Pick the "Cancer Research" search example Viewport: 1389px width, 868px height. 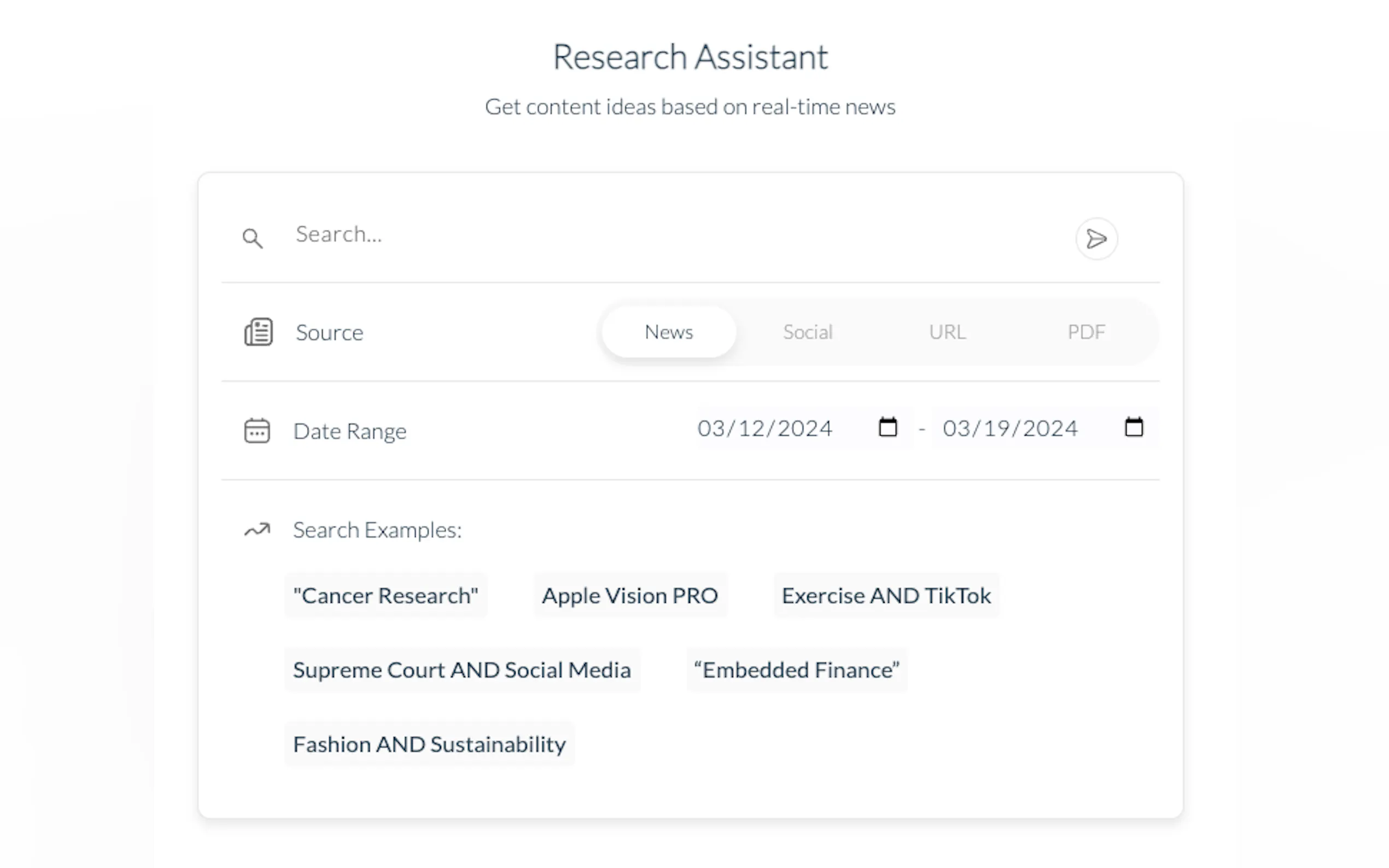[386, 596]
